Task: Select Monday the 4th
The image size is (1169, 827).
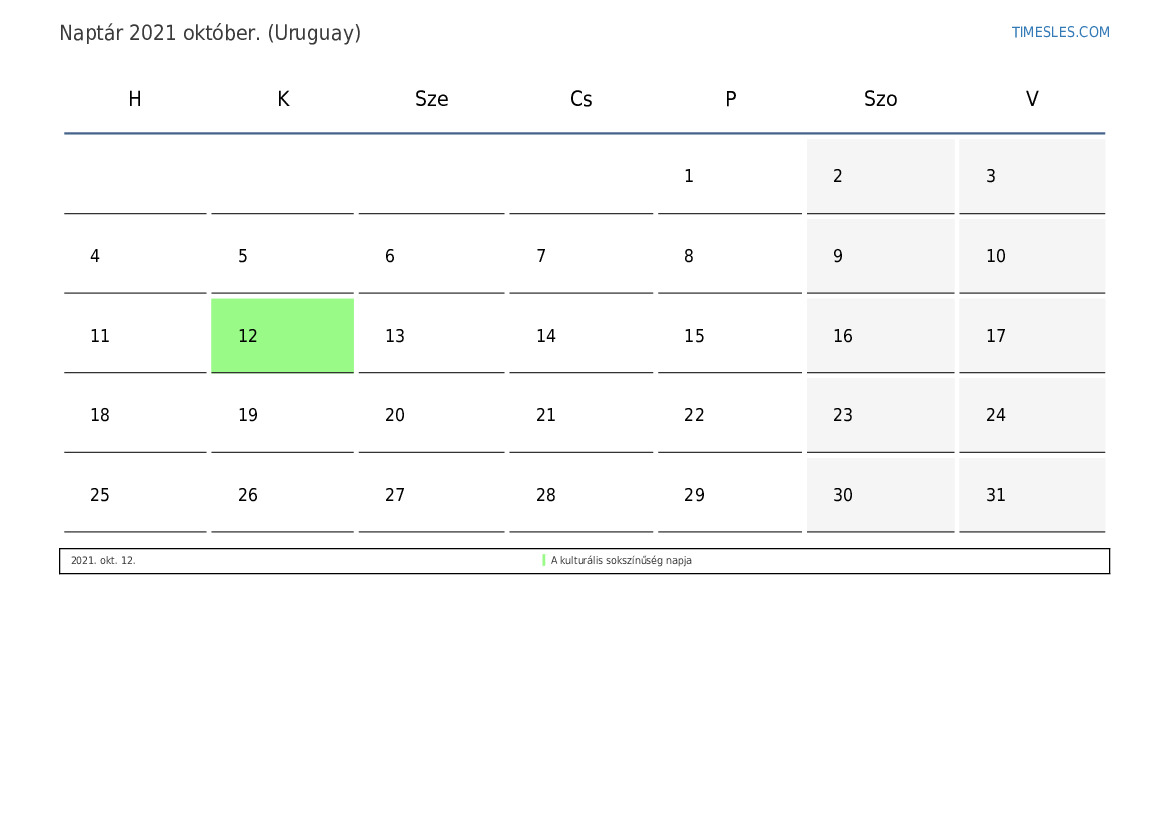Action: [x=135, y=256]
